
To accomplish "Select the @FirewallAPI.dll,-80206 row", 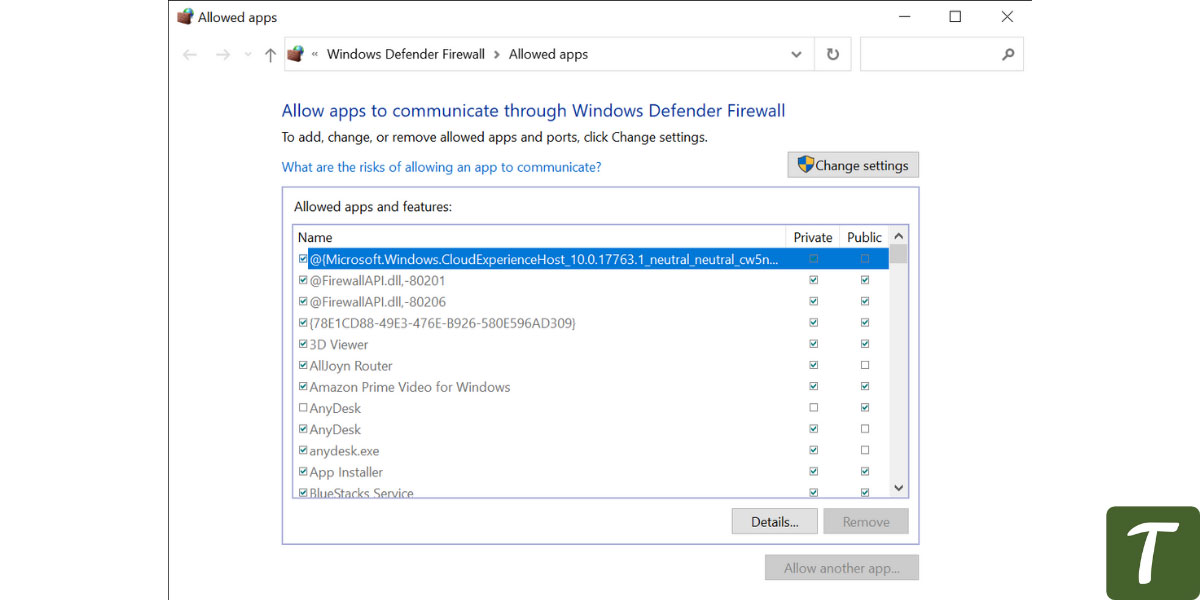I will [x=591, y=302].
